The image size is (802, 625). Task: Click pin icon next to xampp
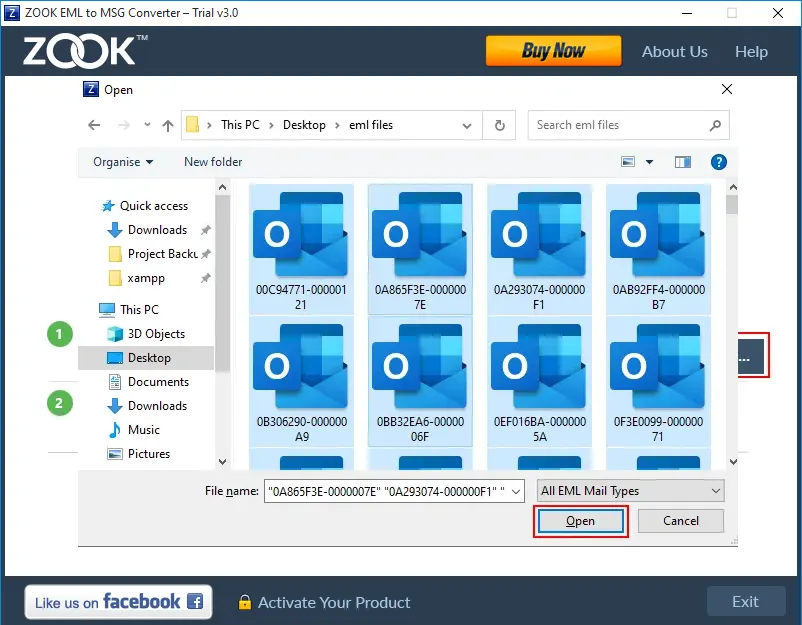(205, 278)
